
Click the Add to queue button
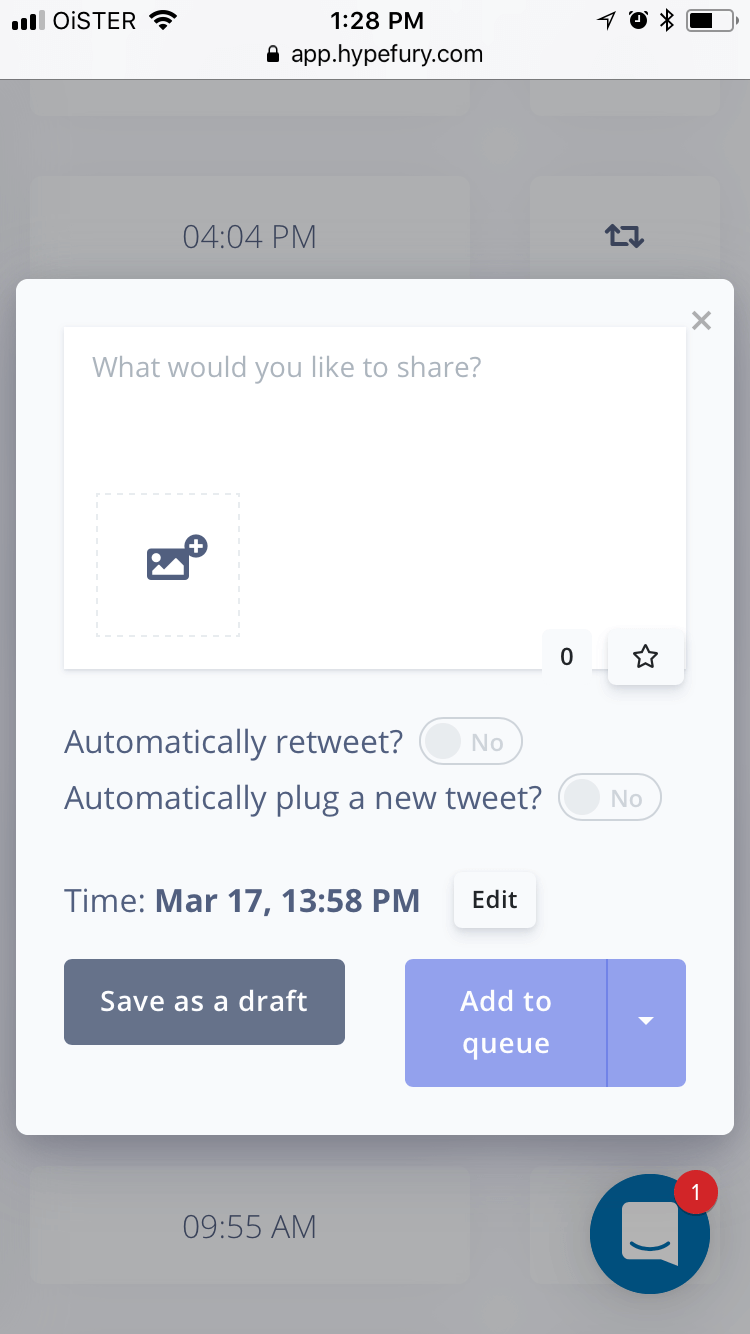coord(505,1022)
